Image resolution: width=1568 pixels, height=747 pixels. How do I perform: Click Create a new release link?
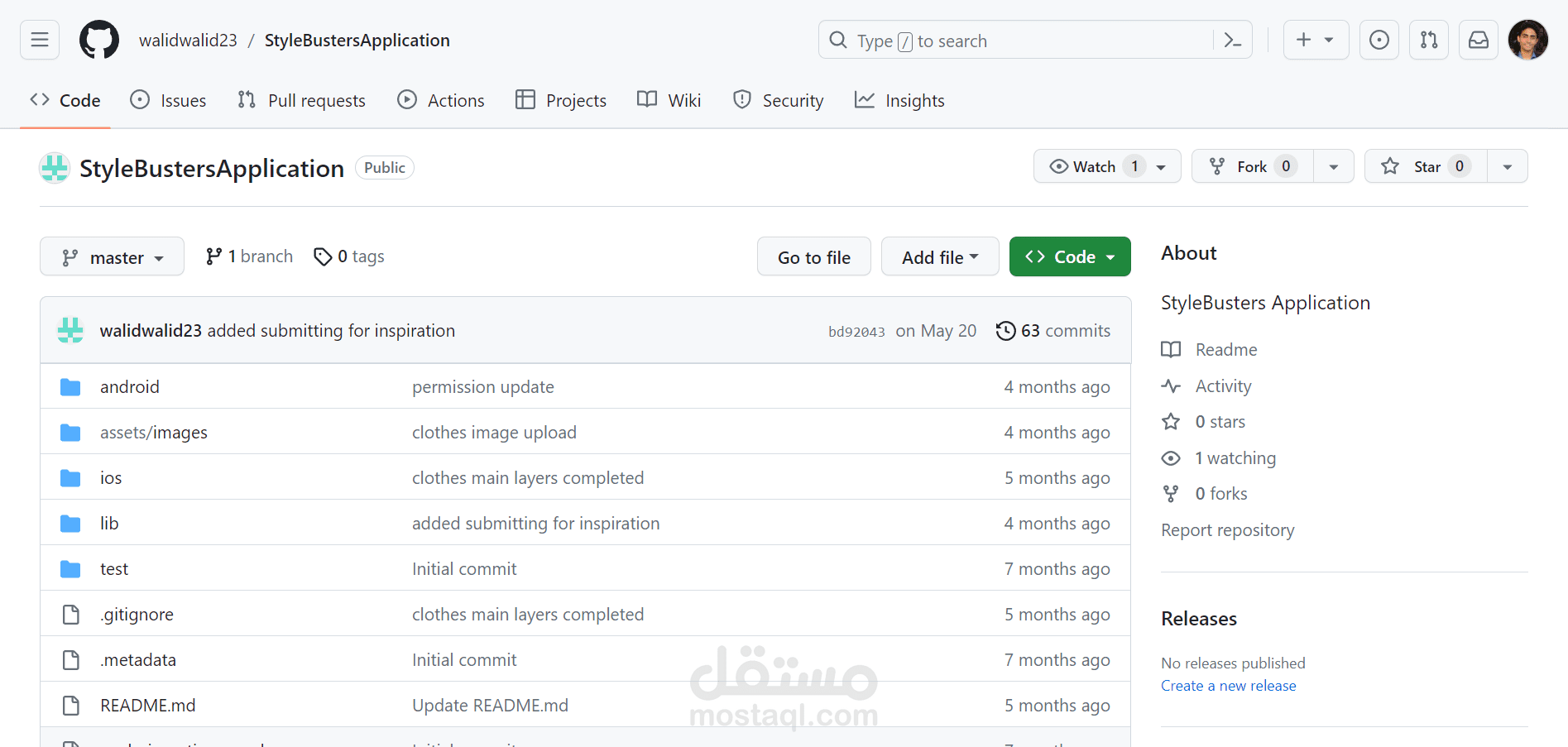[x=1229, y=685]
